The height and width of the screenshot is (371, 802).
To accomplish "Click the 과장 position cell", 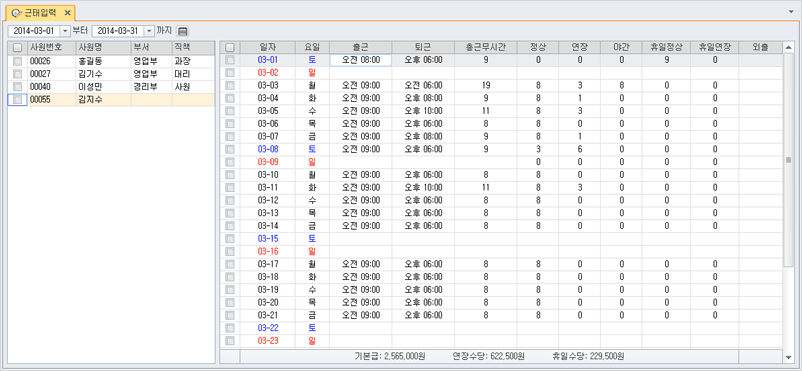I will tap(193, 61).
